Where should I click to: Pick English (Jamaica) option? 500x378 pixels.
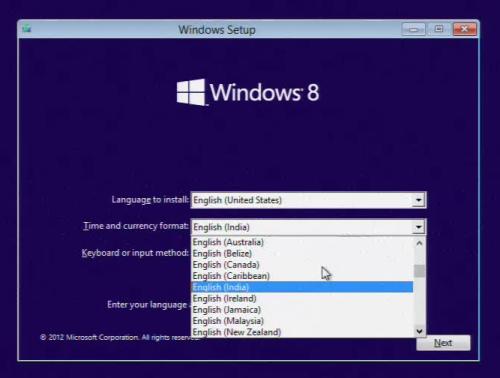(x=302, y=310)
